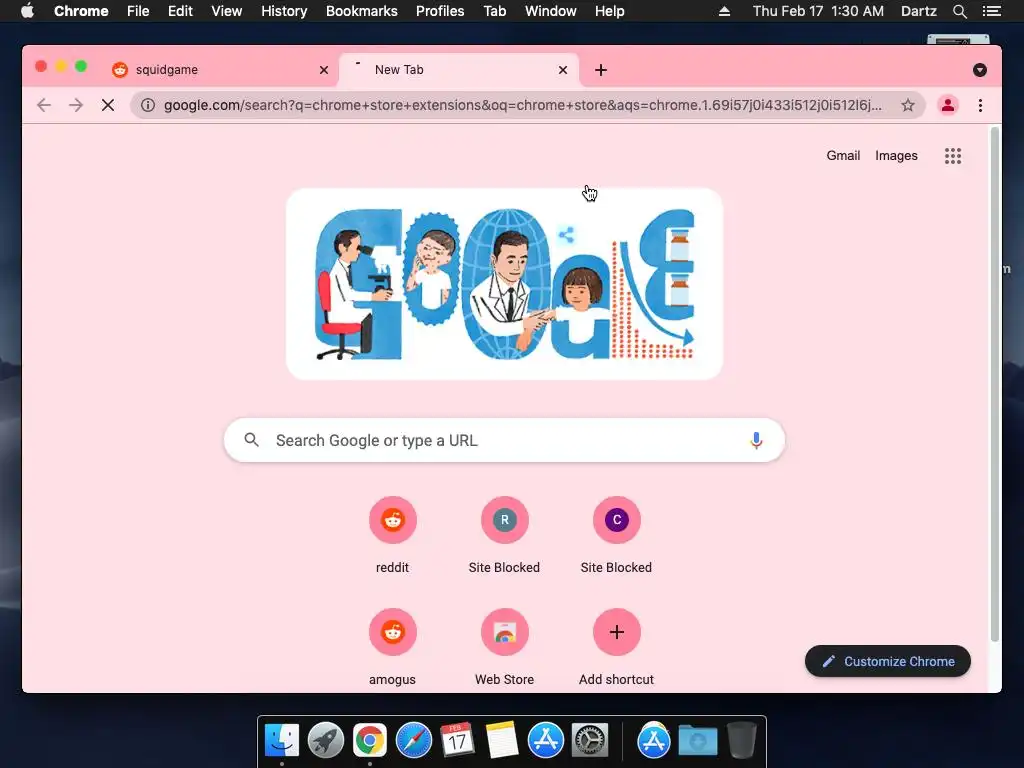
Task: Open Chrome's three-dot menu
Action: tap(980, 105)
